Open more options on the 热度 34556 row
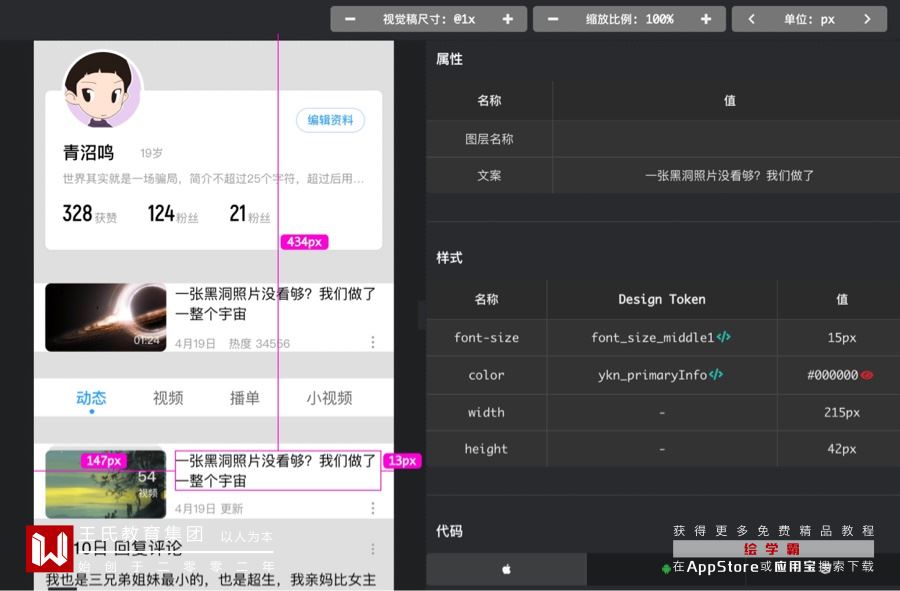This screenshot has width=900, height=591. (x=373, y=343)
